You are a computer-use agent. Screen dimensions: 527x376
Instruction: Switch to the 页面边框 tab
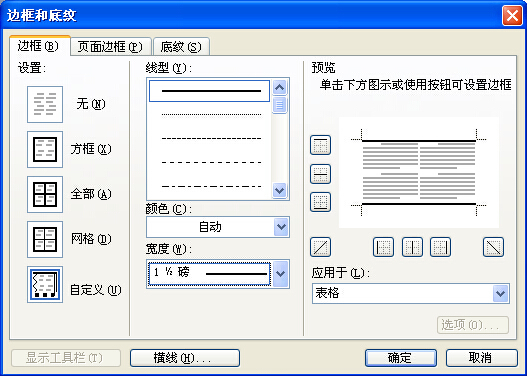click(x=111, y=46)
